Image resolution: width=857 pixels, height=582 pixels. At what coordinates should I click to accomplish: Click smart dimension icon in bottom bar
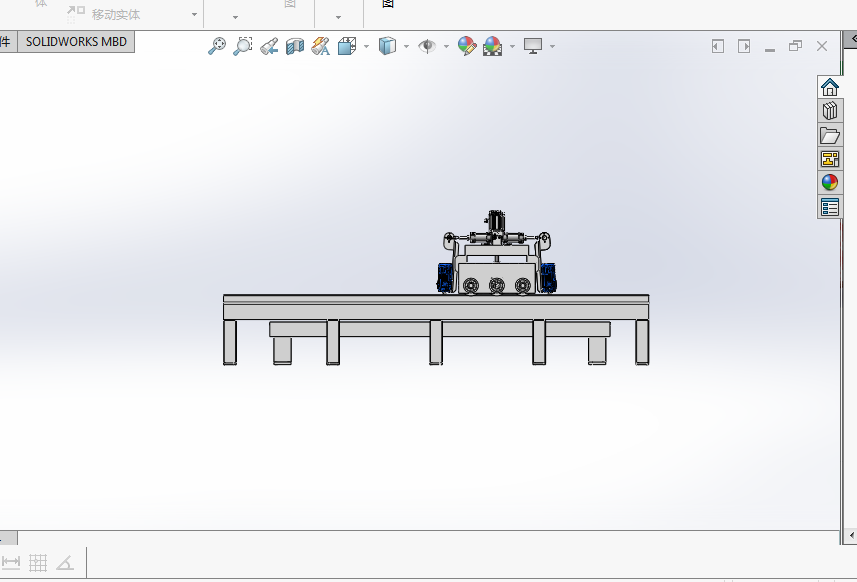(x=11, y=562)
